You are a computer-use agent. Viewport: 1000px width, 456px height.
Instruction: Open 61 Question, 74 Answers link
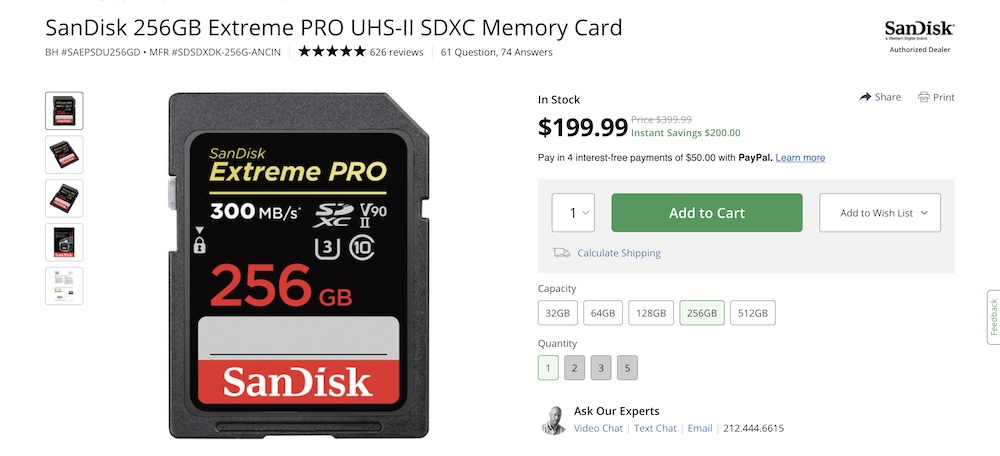[x=497, y=52]
